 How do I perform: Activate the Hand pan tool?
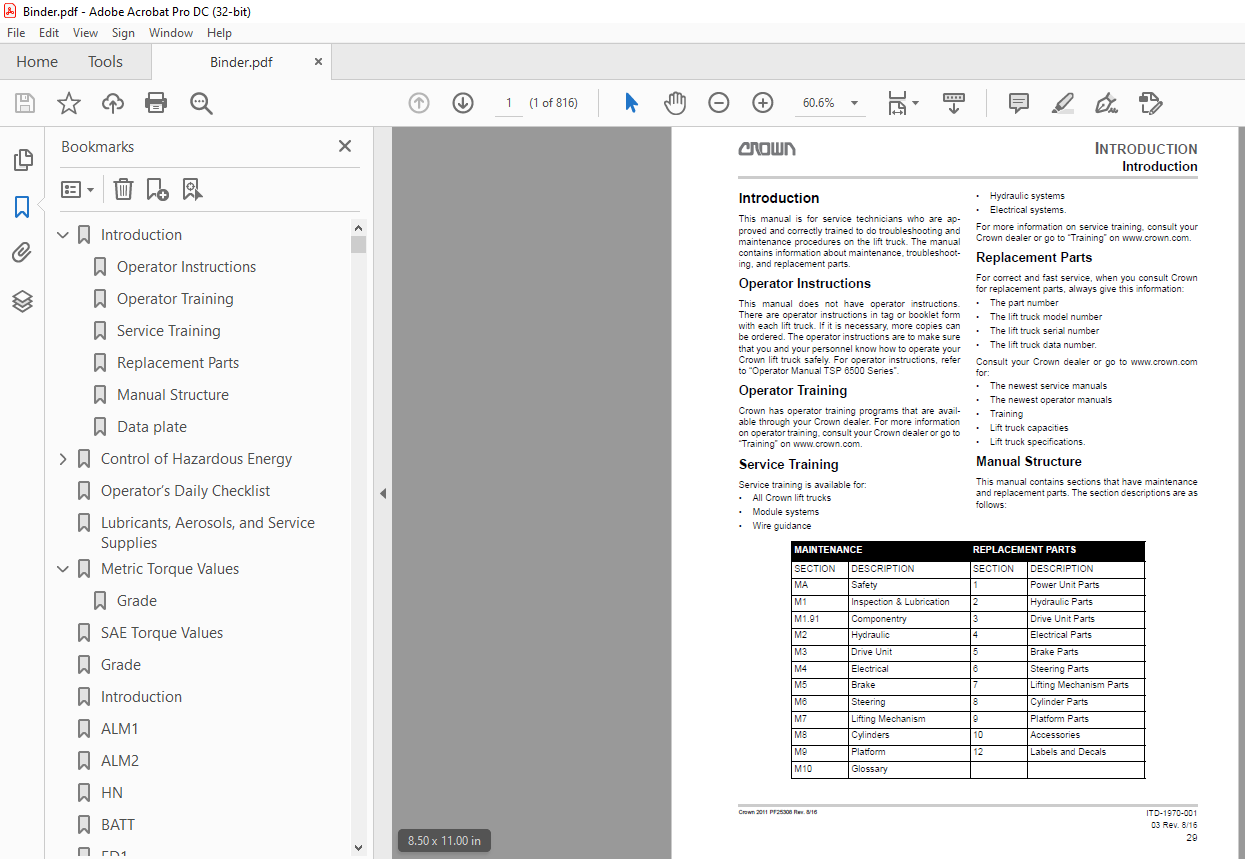(x=675, y=103)
